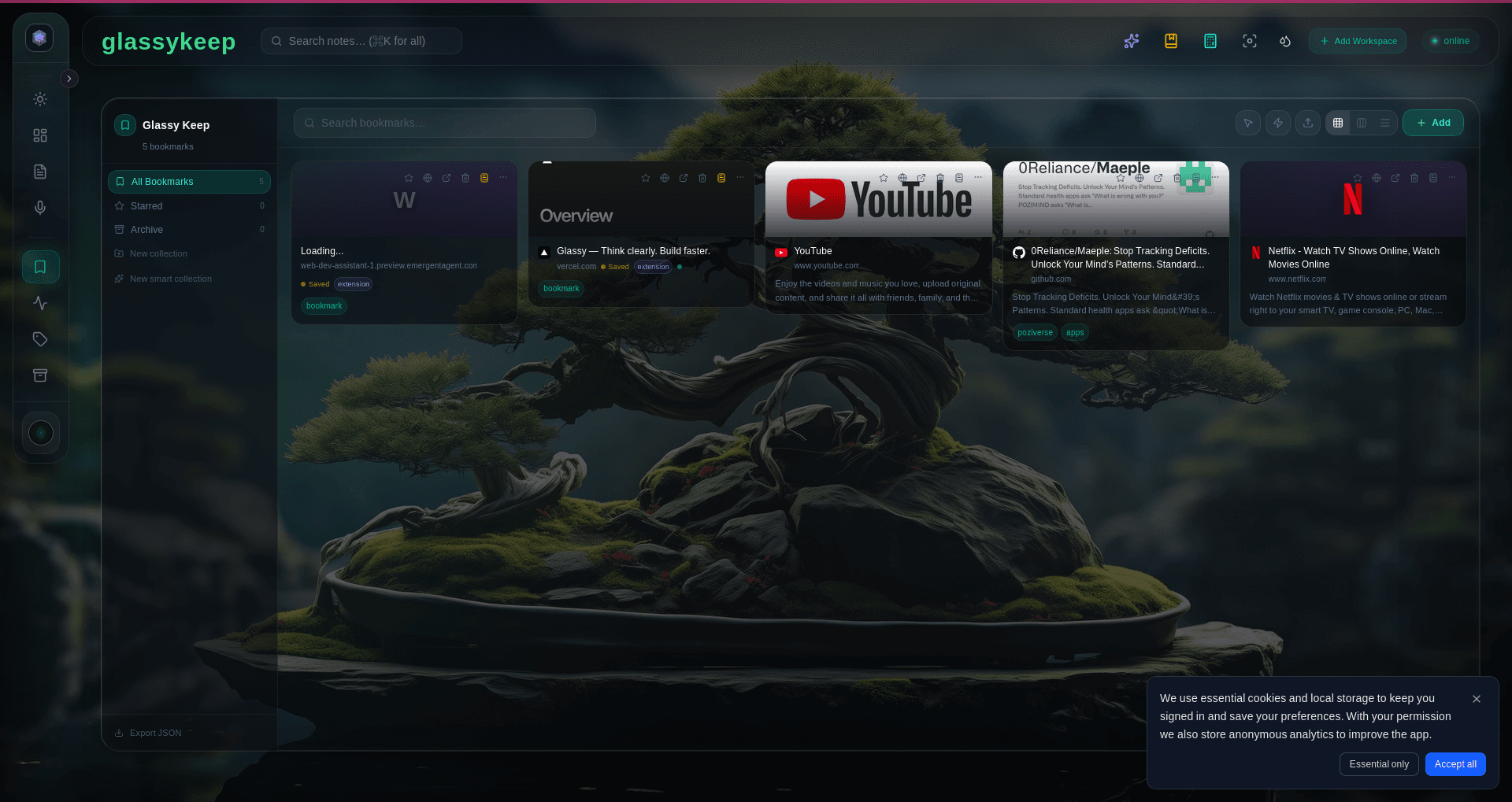Click external link icon on Netflix card
This screenshot has height=802, width=1512.
[1395, 178]
